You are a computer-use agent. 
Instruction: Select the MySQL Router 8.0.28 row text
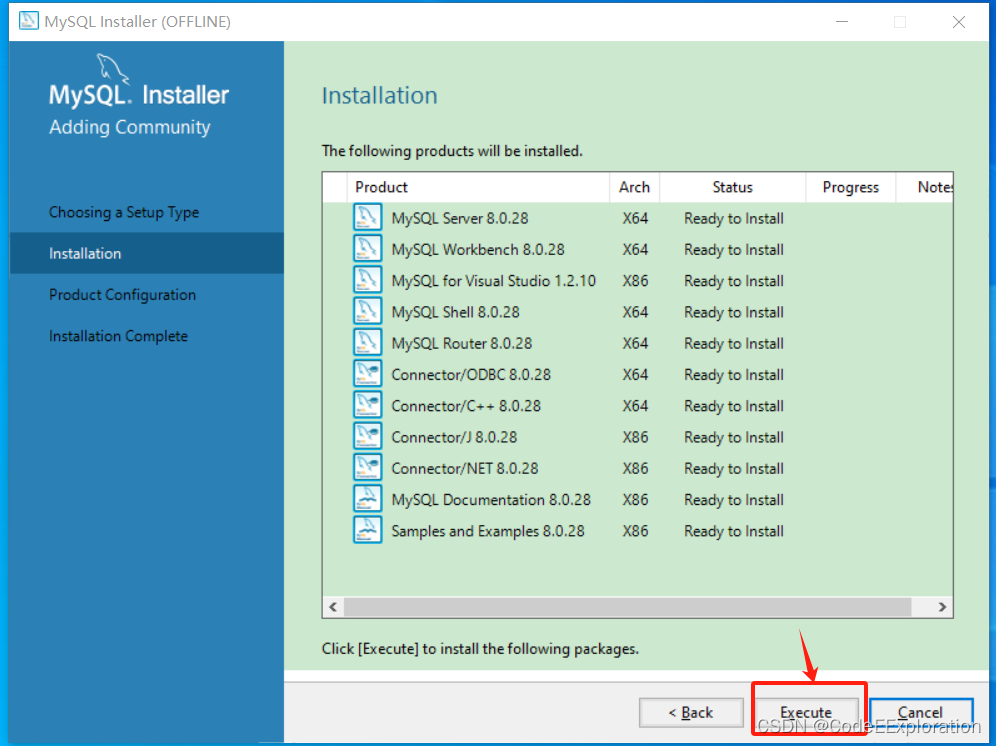462,343
